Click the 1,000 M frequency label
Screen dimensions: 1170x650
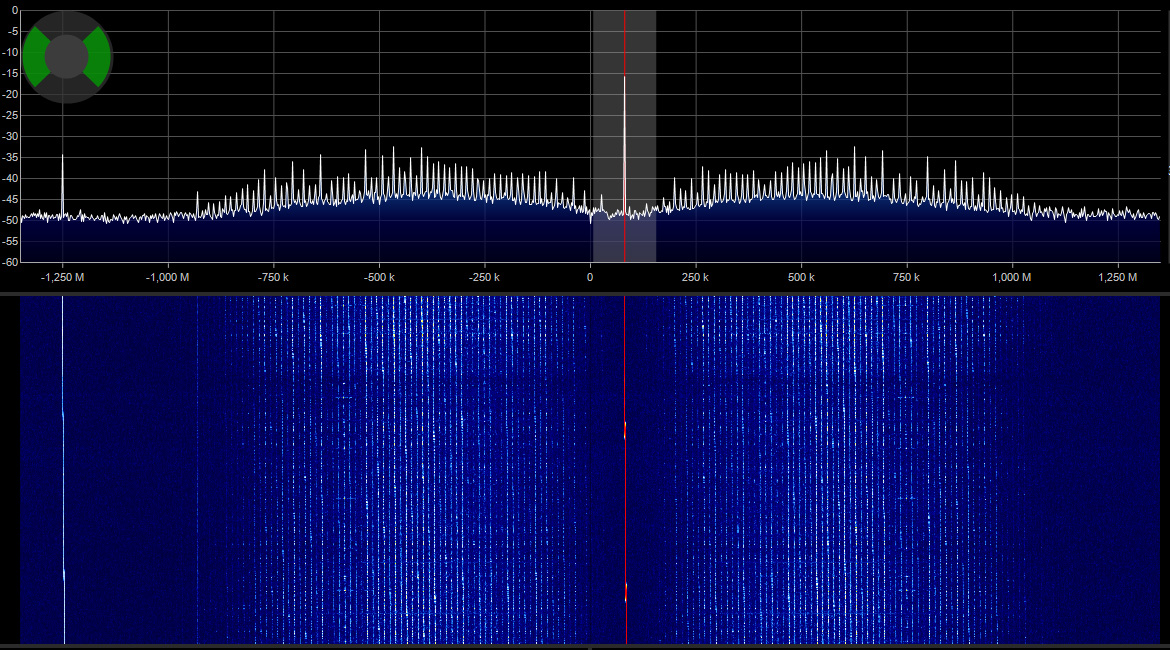[1012, 278]
